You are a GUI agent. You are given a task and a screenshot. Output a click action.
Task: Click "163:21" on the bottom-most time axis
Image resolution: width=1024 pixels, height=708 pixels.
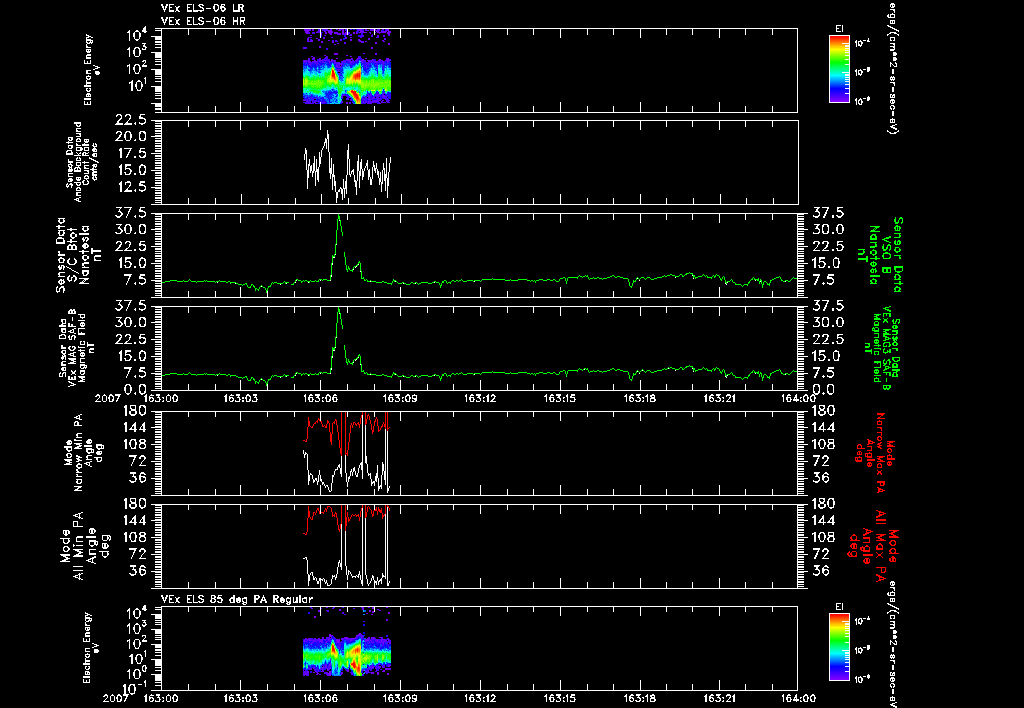point(720,698)
